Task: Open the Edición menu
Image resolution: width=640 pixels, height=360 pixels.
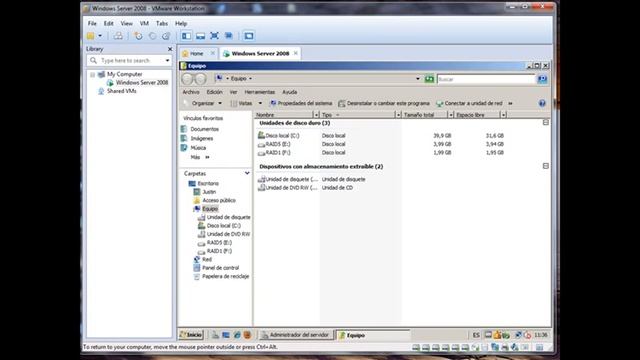Action: click(x=214, y=92)
